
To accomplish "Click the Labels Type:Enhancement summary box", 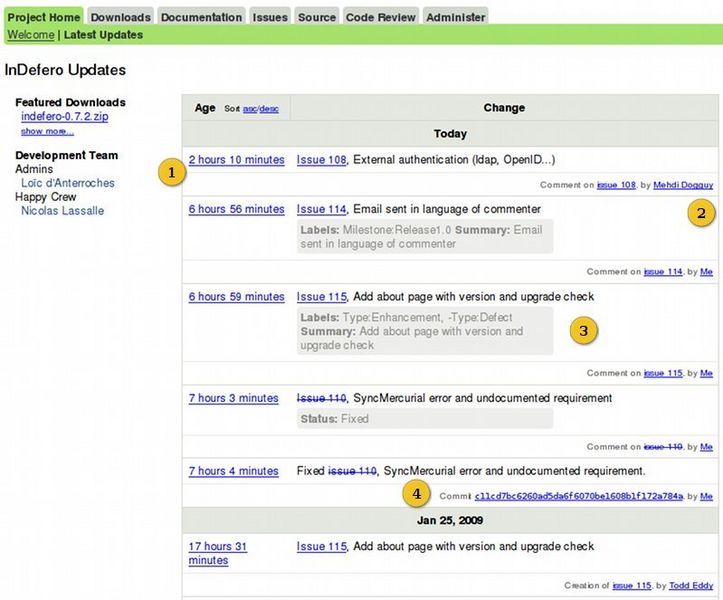I will (425, 331).
